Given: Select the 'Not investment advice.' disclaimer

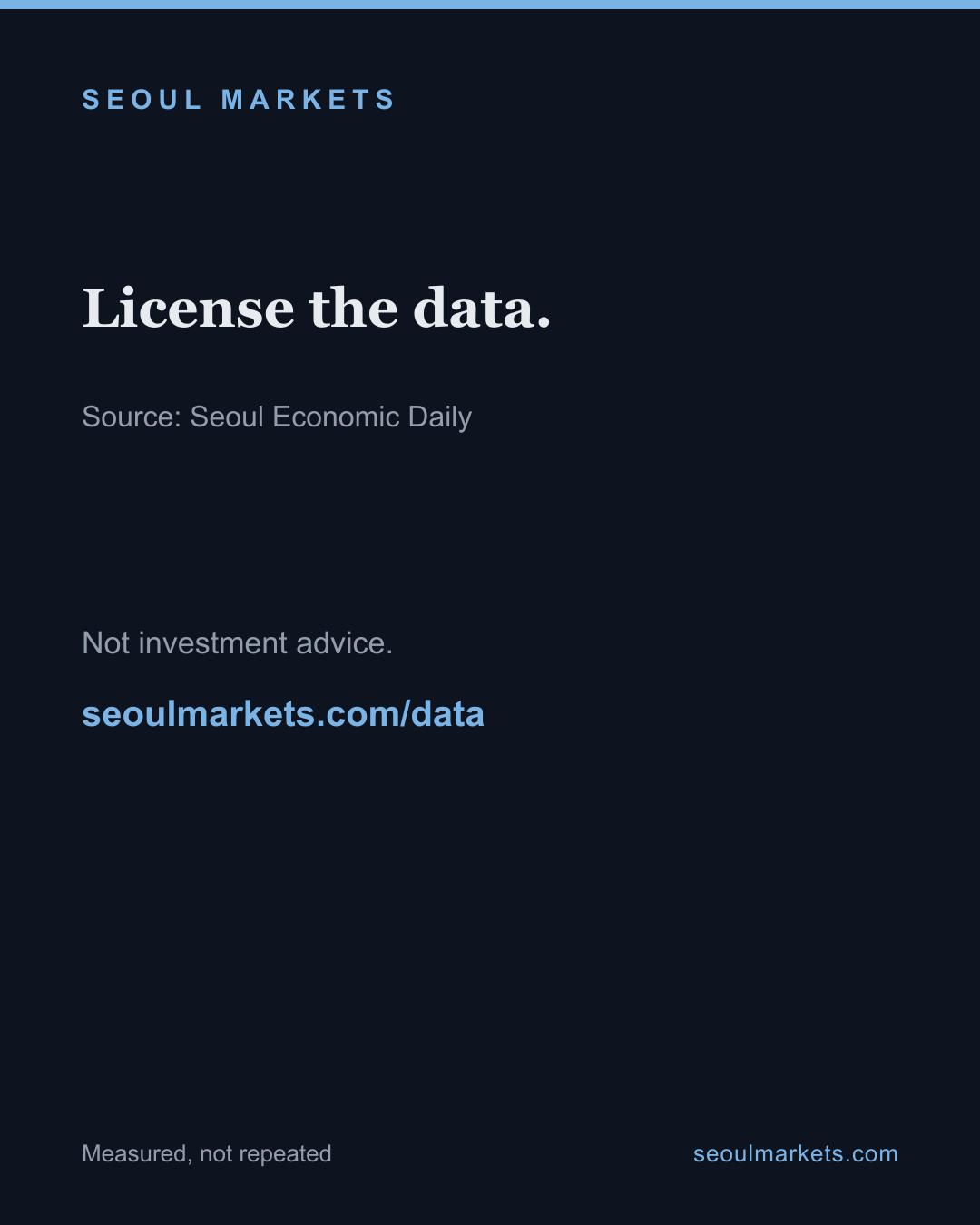Looking at the screenshot, I should 238,642.
